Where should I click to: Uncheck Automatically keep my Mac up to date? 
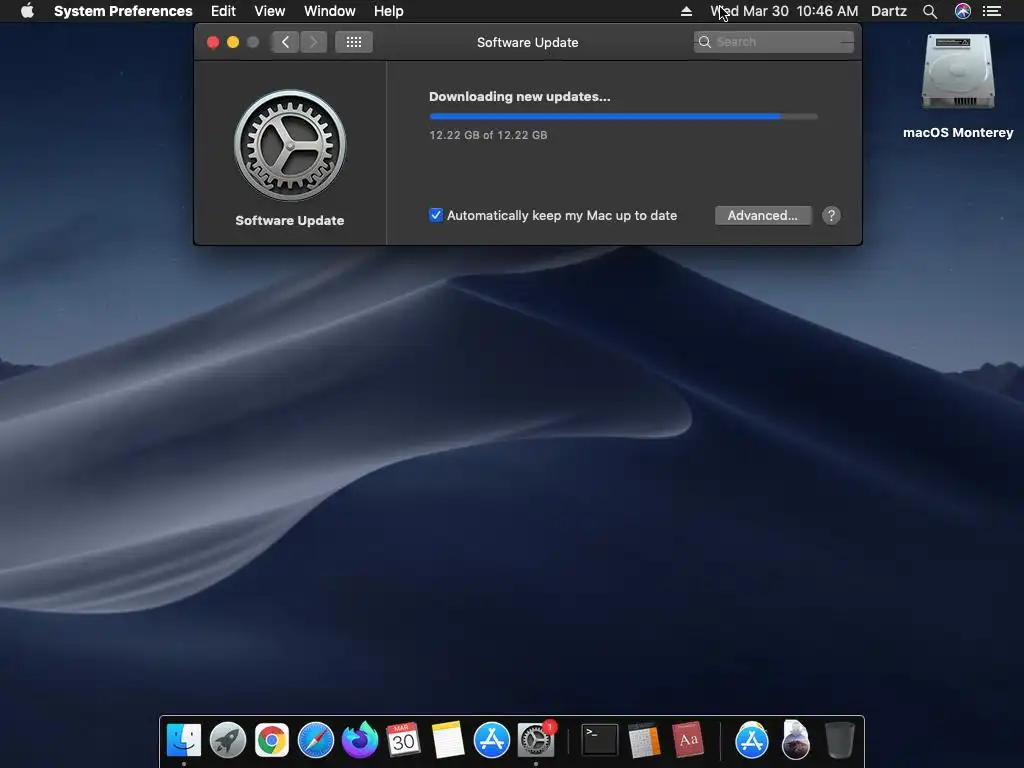[x=436, y=215]
